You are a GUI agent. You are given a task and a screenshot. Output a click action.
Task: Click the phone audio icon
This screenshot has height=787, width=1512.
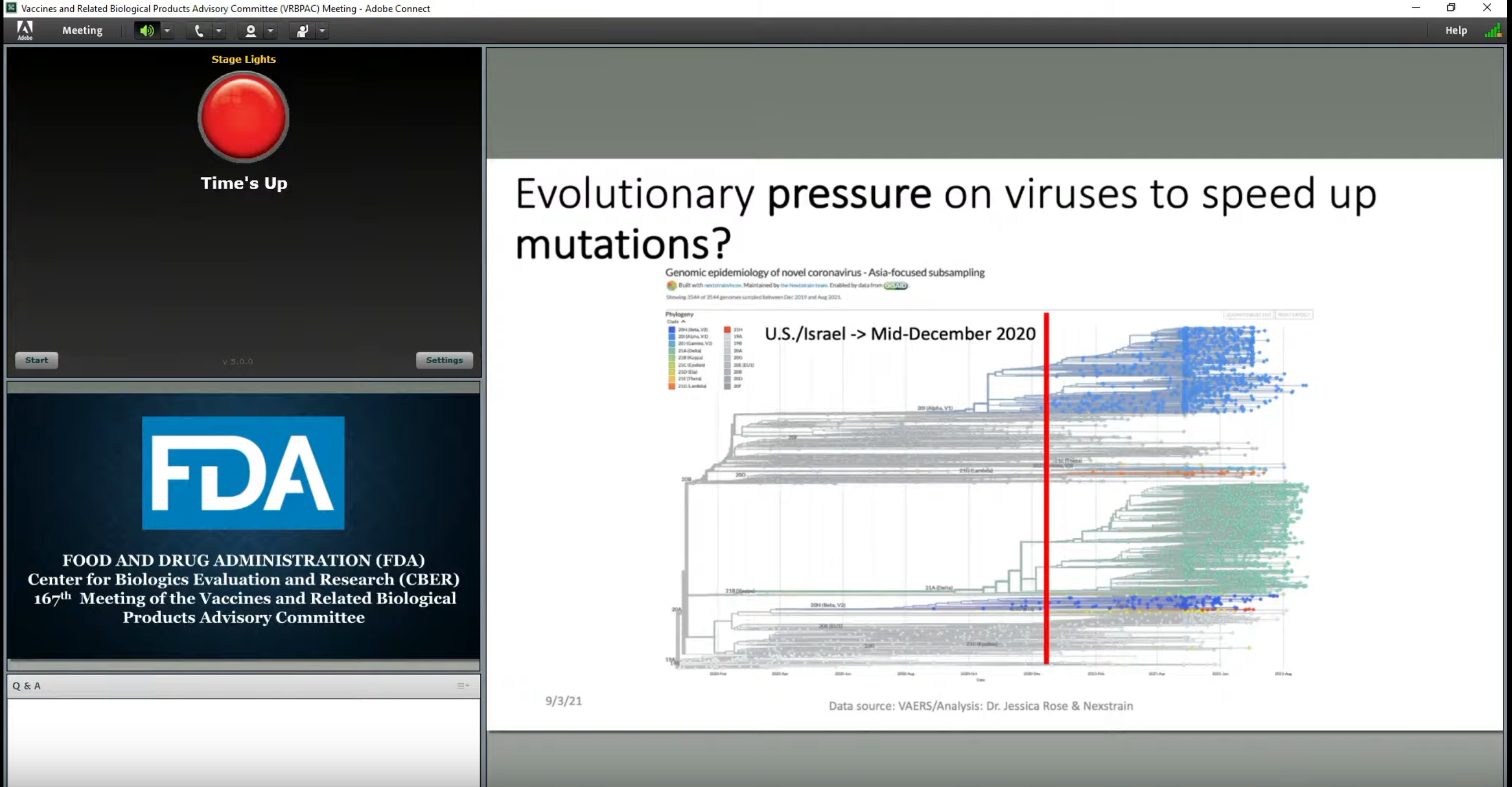tap(199, 31)
